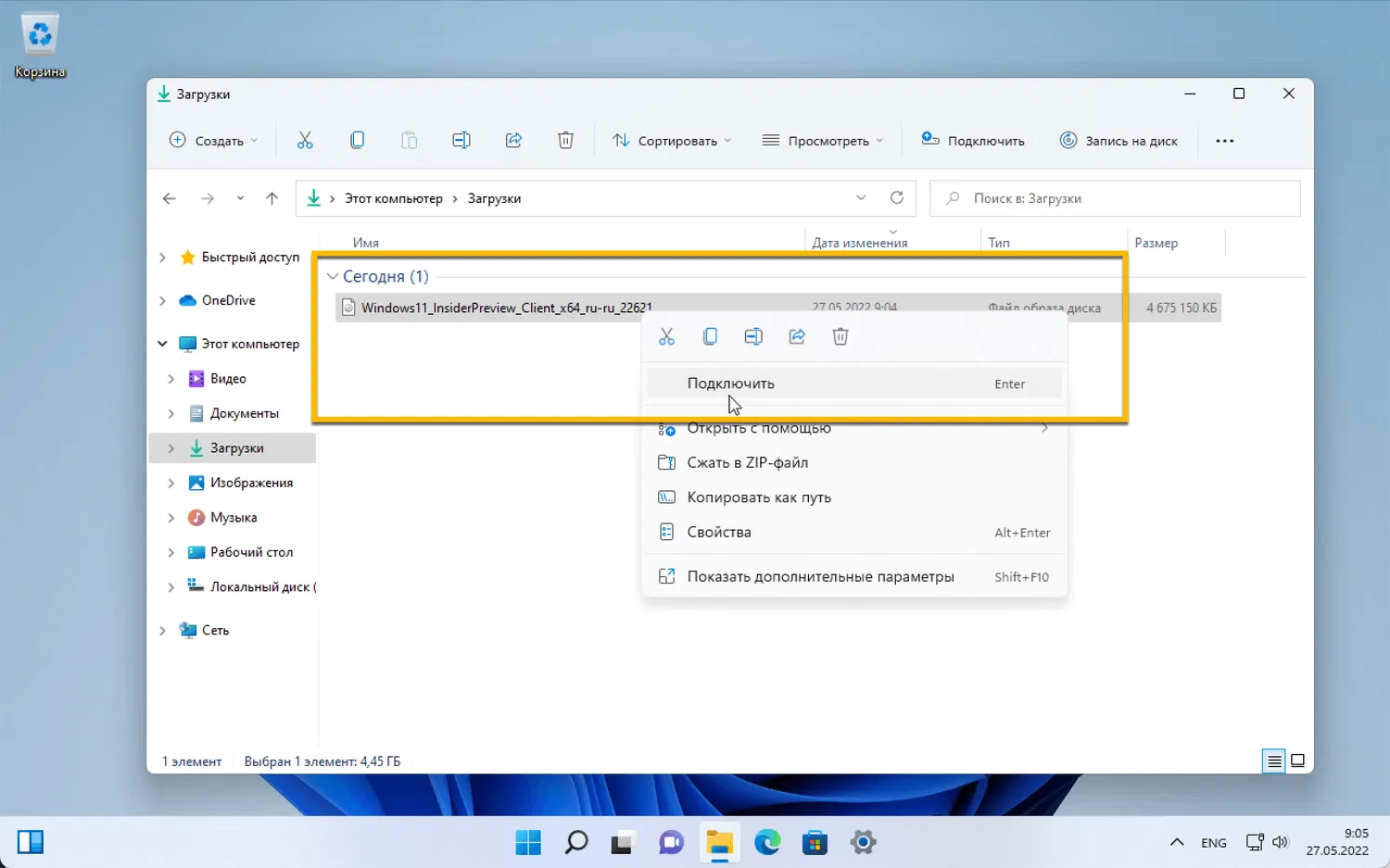
Task: Delete the file via the context menu trash icon
Action: pyautogui.click(x=840, y=336)
